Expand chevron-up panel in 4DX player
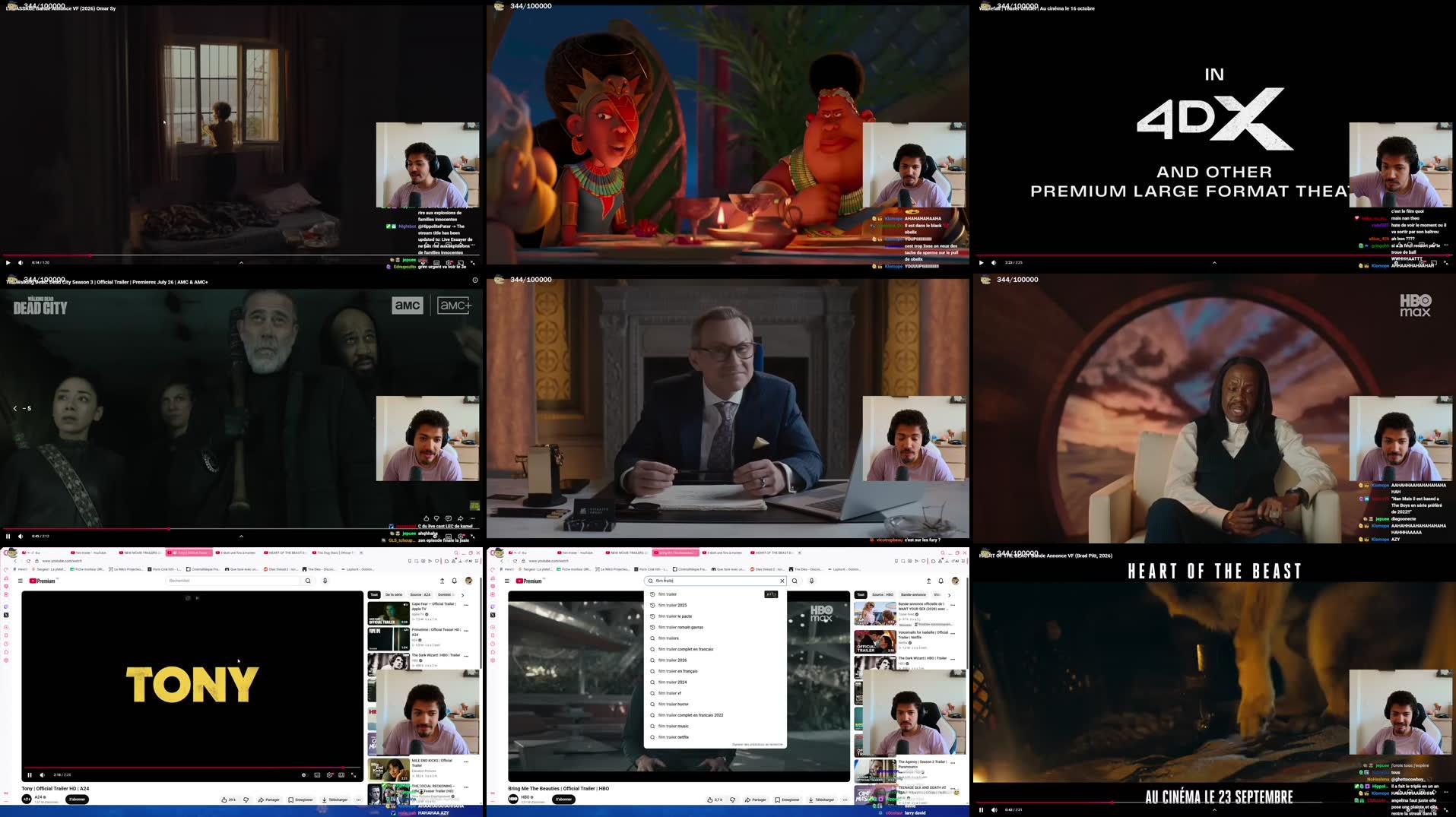Viewport: 1456px width, 817px height. tap(1214, 262)
